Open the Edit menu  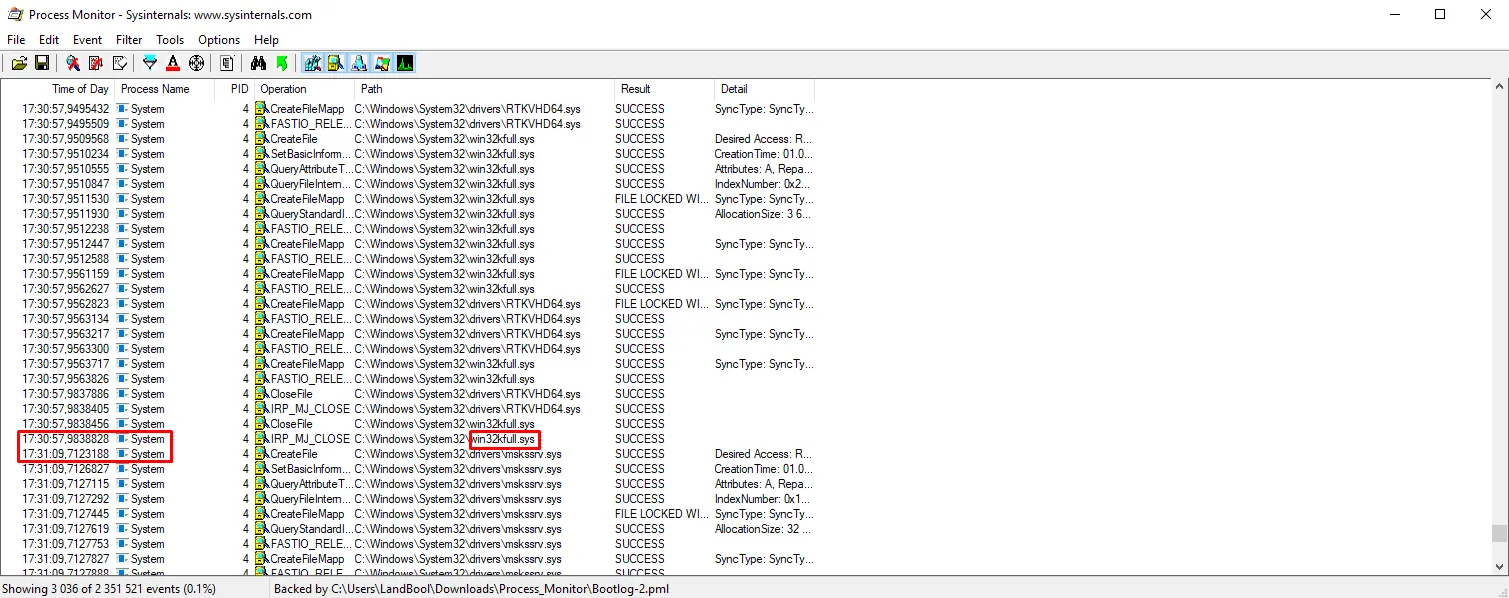(49, 40)
